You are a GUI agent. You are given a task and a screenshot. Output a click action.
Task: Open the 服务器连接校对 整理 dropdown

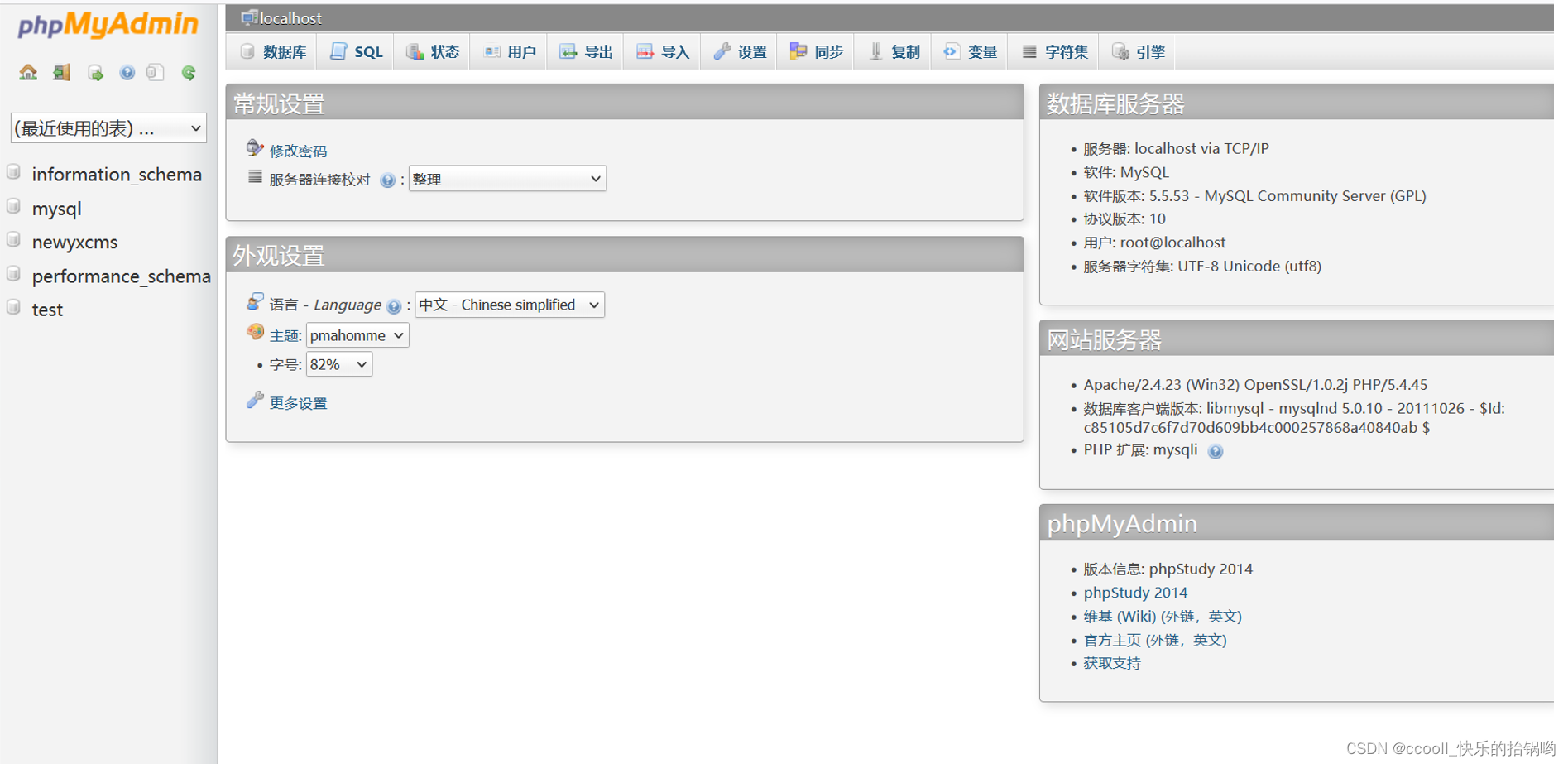coord(507,179)
